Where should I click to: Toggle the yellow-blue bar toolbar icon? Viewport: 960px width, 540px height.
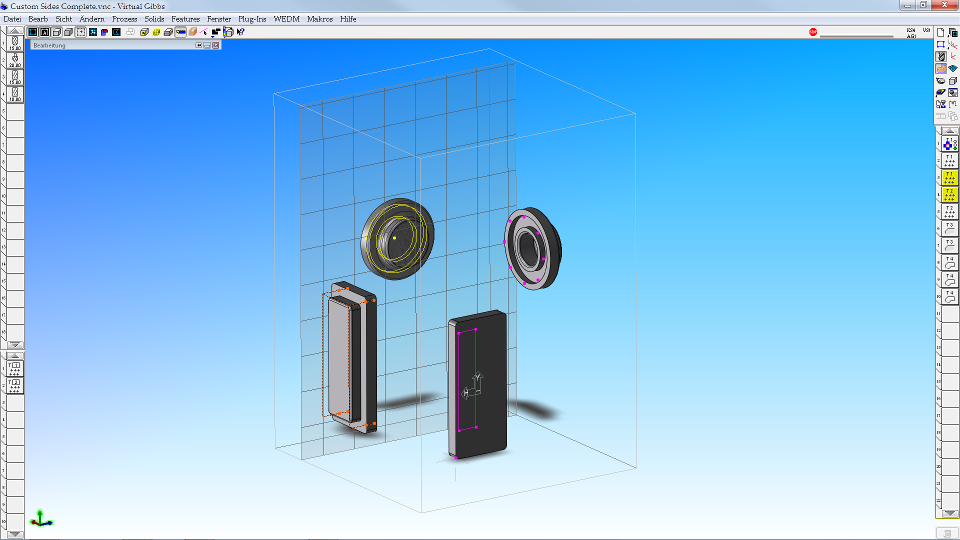click(x=181, y=32)
